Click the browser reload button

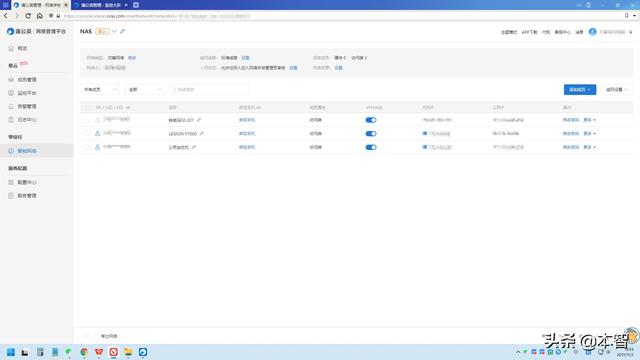coord(28,16)
